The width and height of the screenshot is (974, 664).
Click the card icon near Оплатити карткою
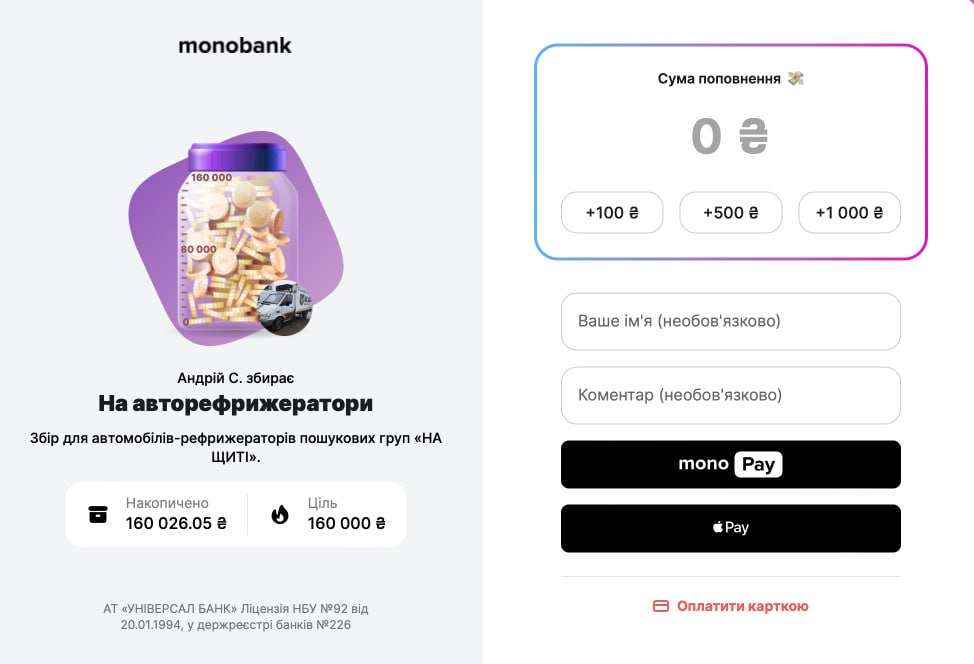660,606
